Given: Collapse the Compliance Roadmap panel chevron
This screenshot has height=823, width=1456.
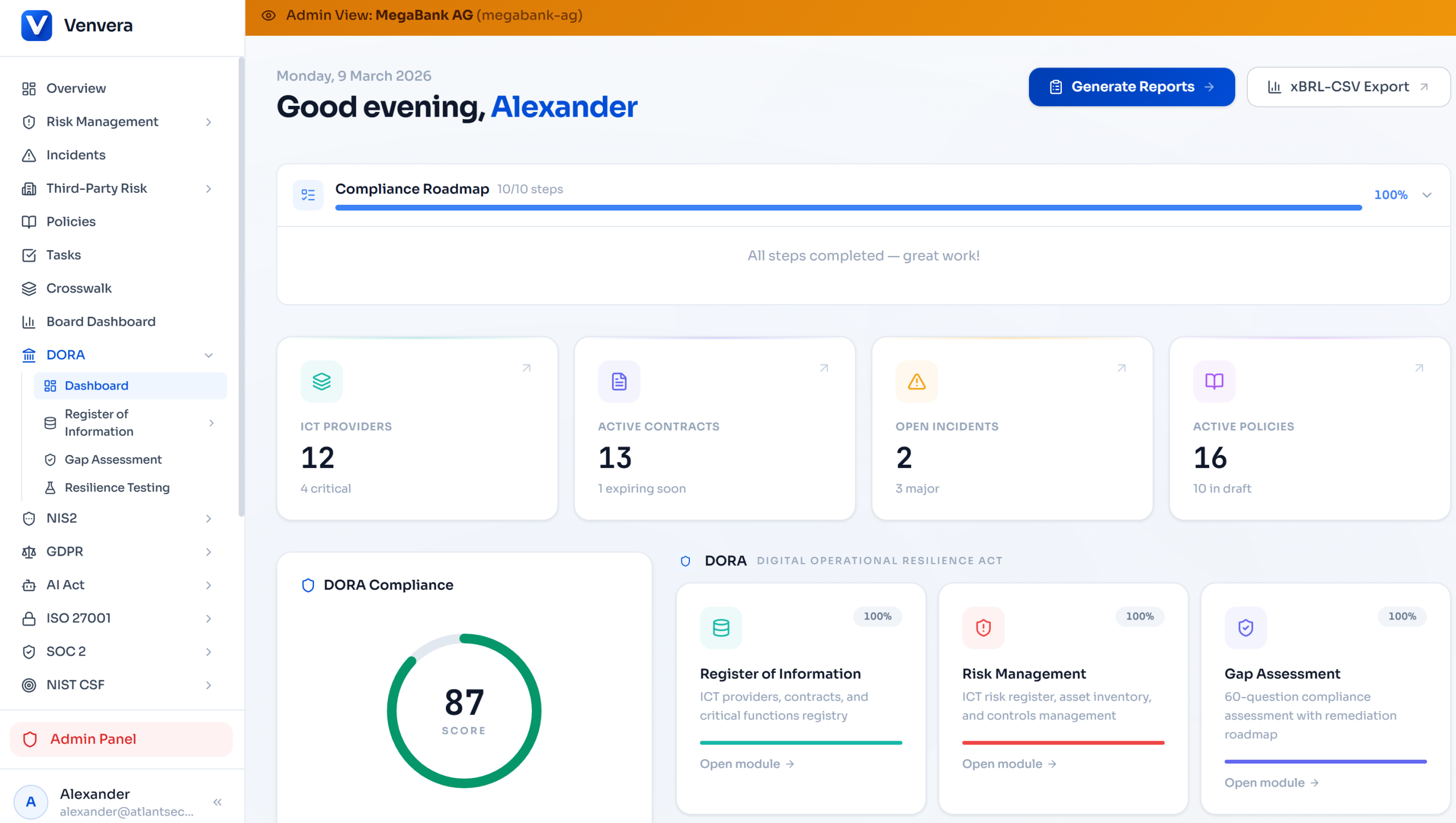Looking at the screenshot, I should click(1426, 195).
